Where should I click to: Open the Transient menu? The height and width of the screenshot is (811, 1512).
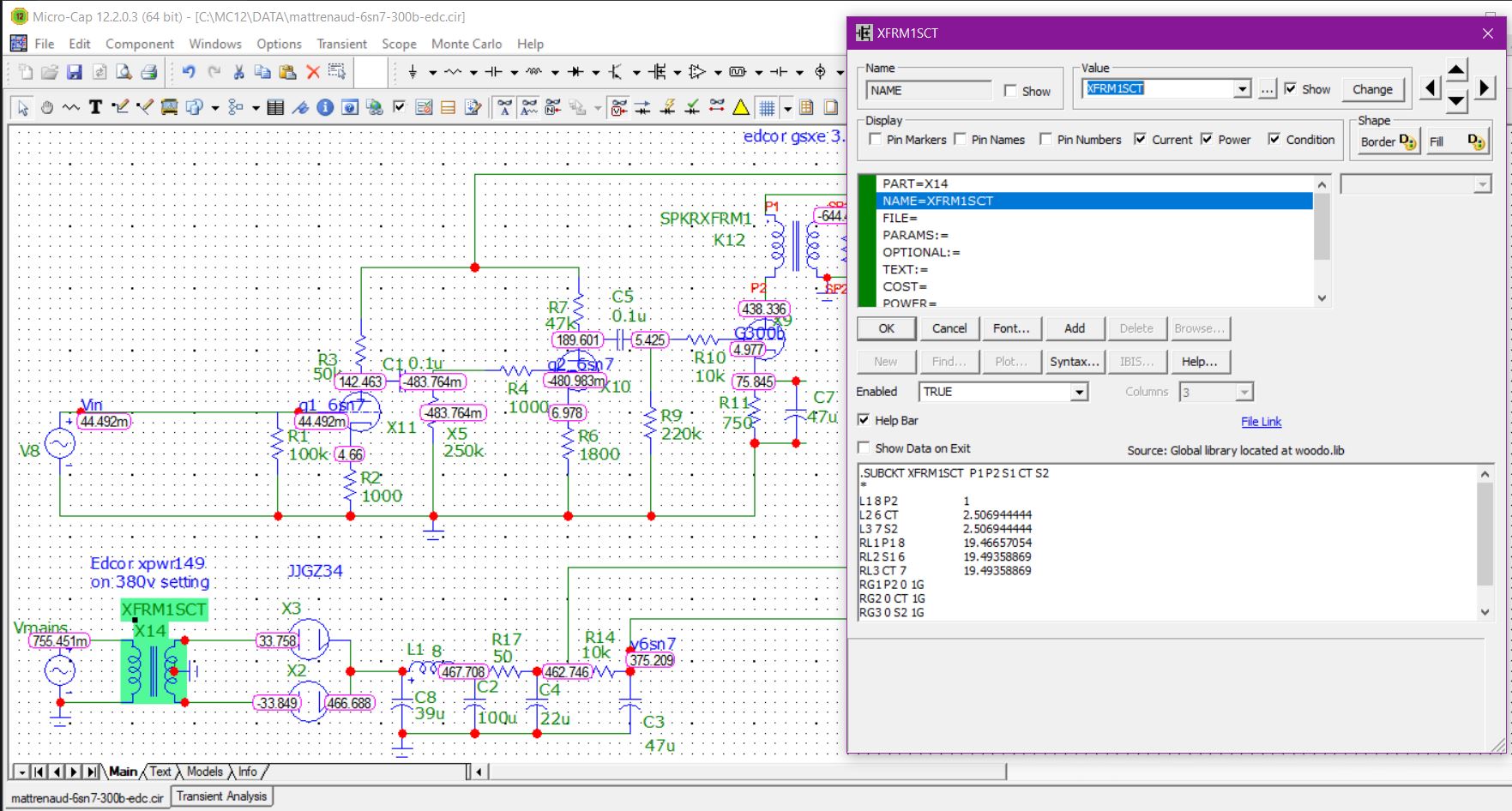coord(341,44)
